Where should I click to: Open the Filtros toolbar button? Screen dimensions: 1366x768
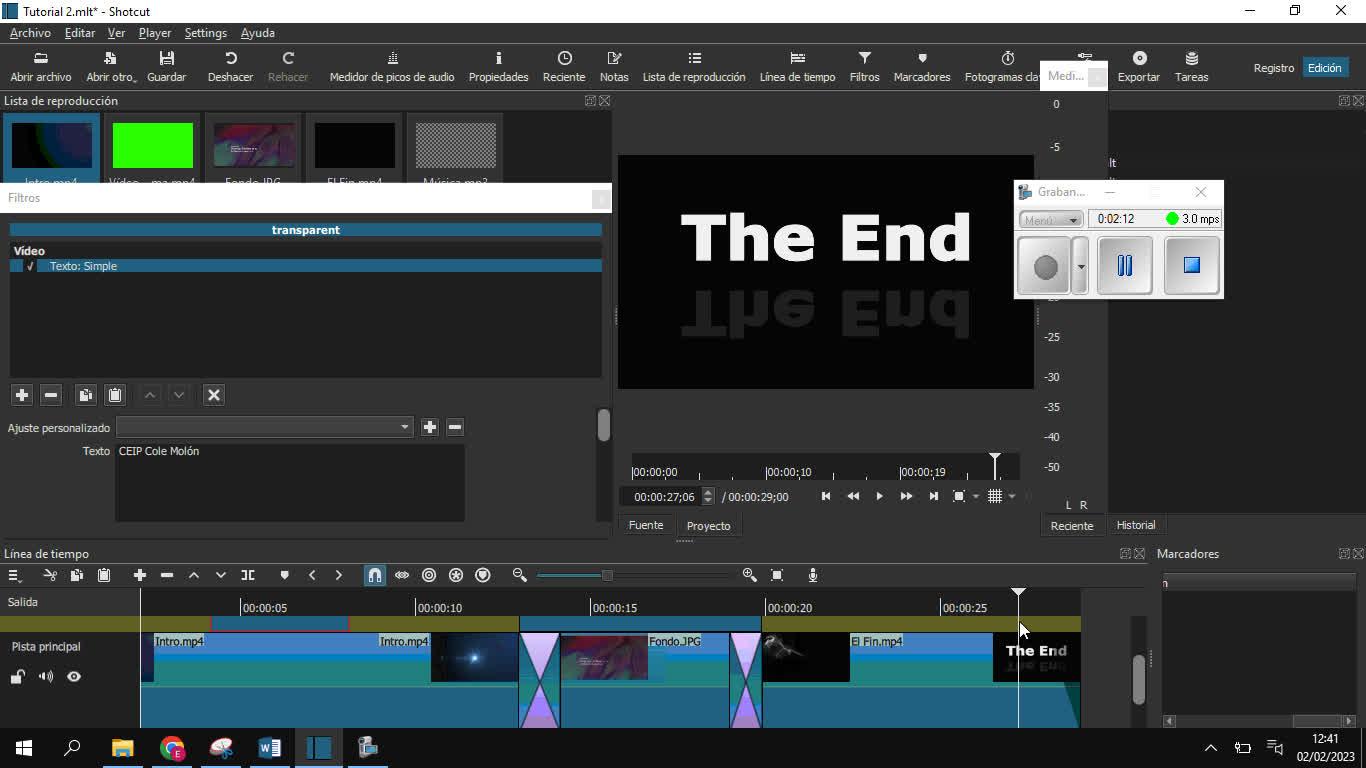(x=864, y=67)
